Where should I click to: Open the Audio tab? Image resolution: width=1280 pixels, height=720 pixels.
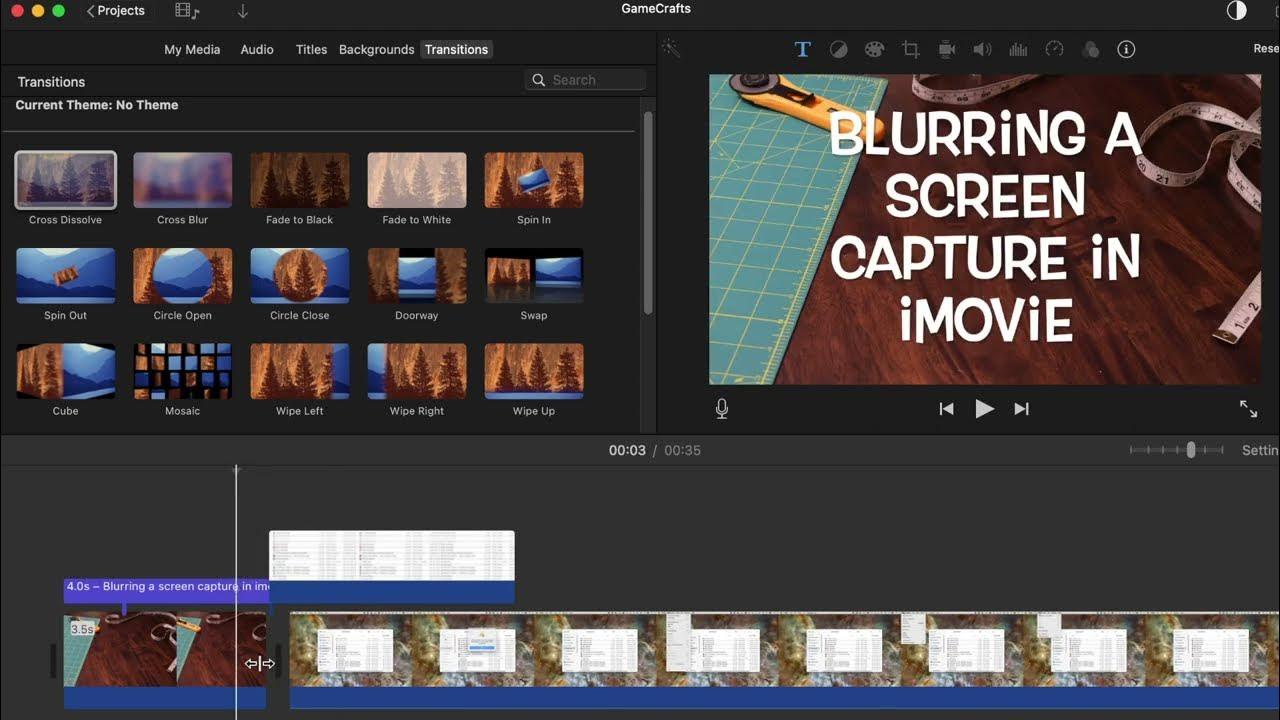[257, 49]
